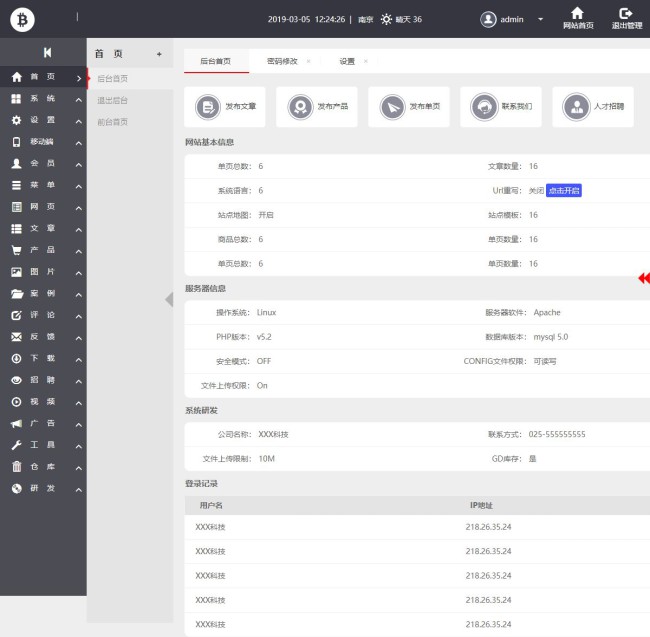Click the 退出管理 logout icon
Viewport: 650px width, 637px height.
click(x=626, y=13)
